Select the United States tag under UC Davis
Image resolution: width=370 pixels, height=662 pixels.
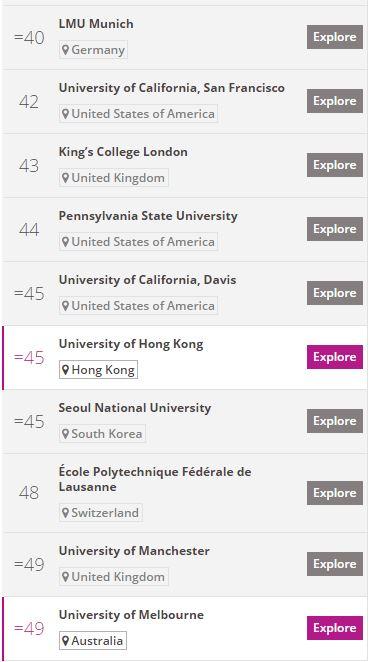coord(139,306)
